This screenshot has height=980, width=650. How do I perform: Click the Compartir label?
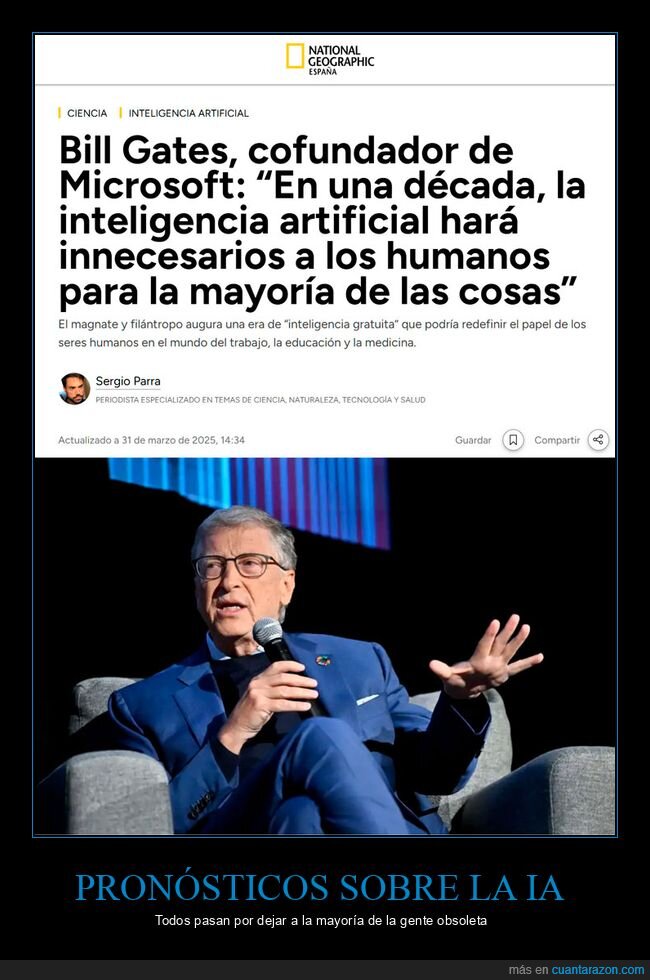point(557,440)
